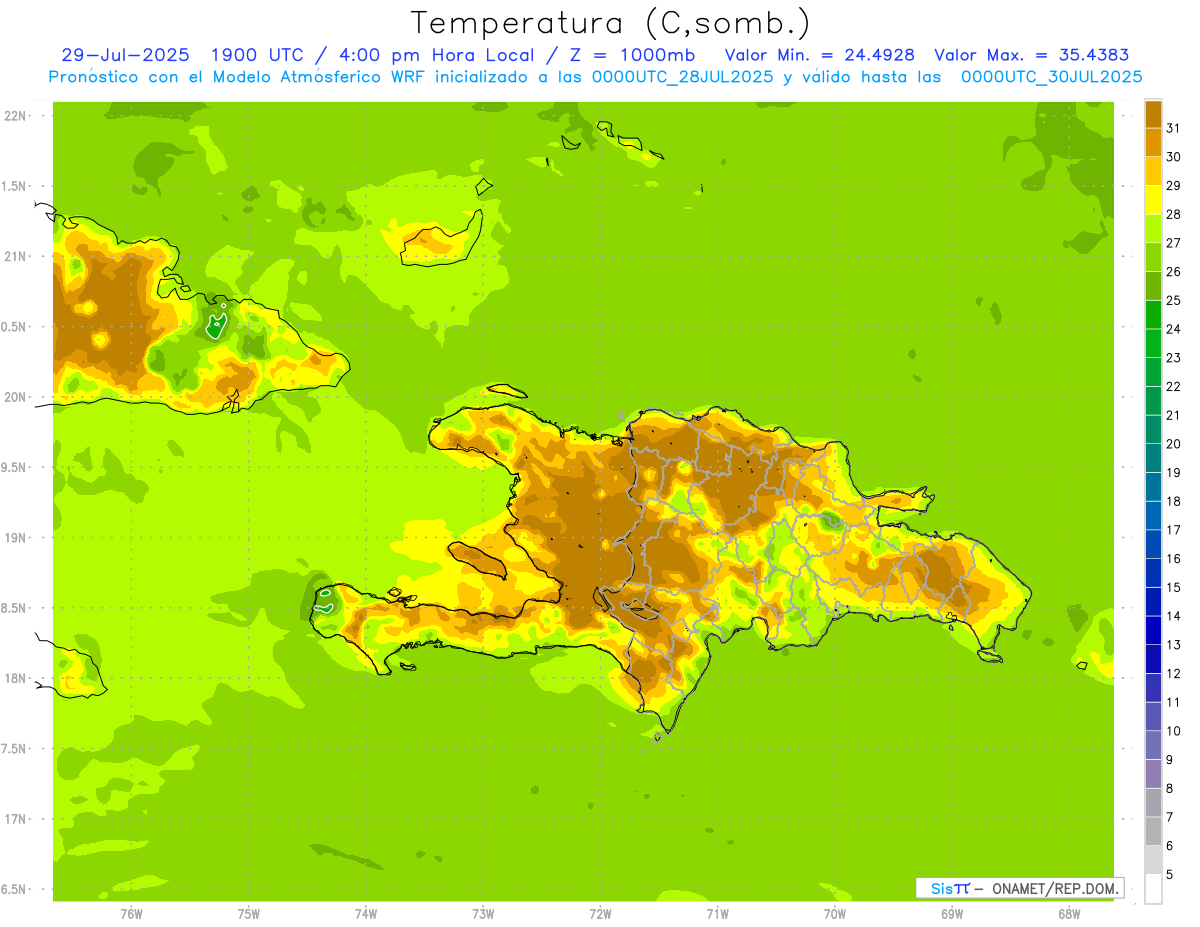Screen dimensions: 1200x927
Task: Click the "22N" latitude label
Action: 16,115
